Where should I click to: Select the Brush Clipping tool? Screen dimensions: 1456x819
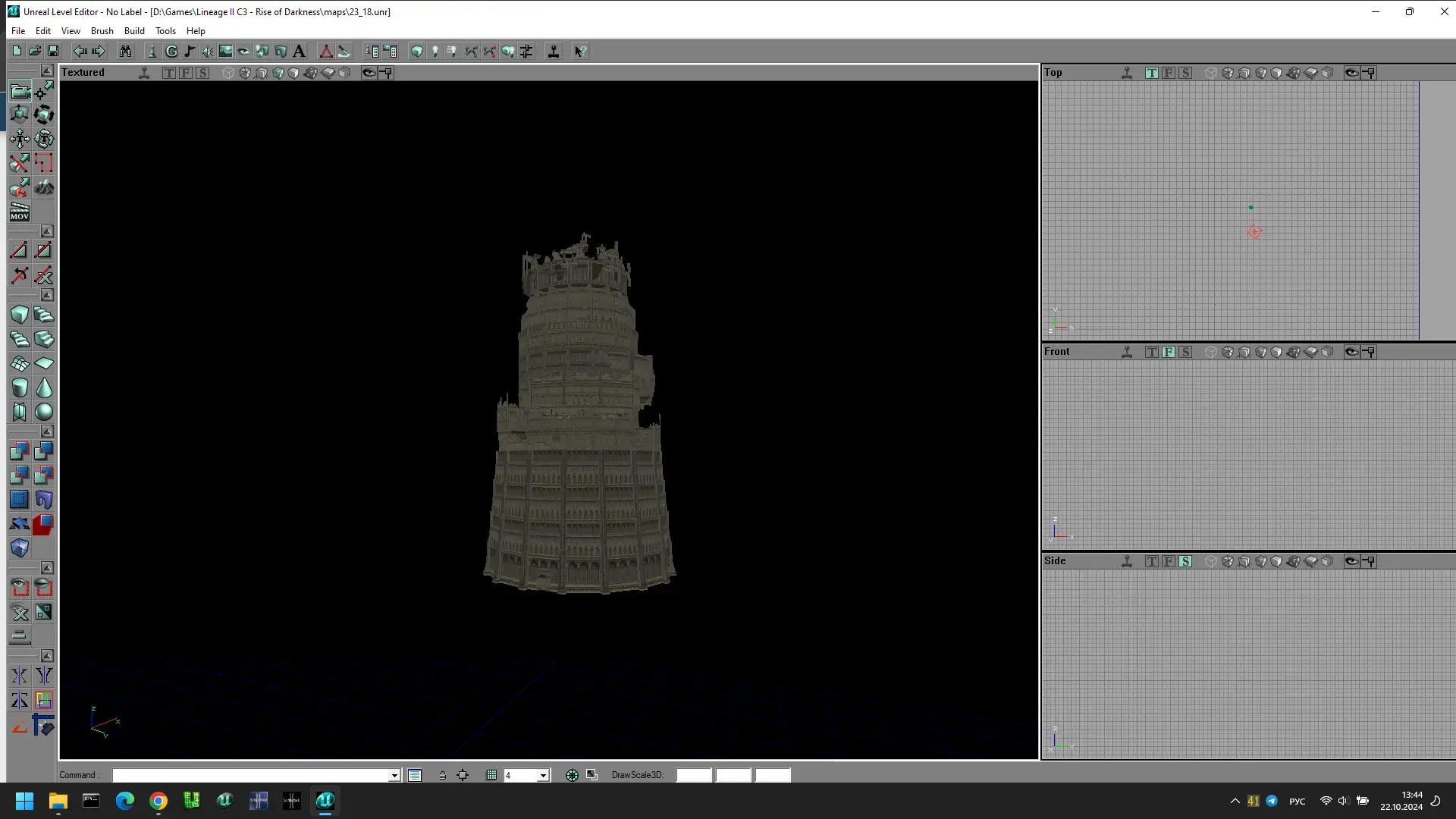coord(20,164)
